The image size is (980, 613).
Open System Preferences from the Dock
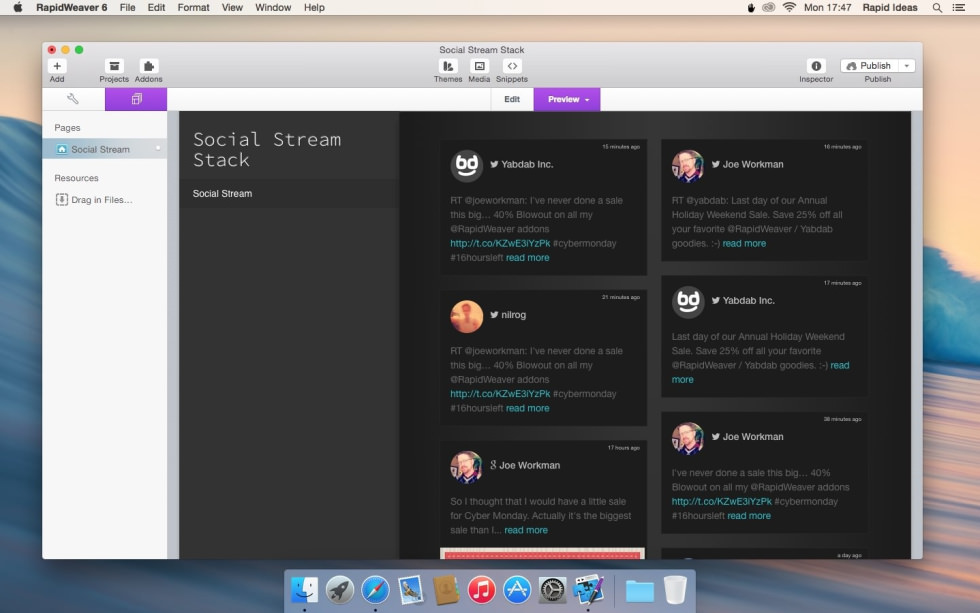[552, 589]
